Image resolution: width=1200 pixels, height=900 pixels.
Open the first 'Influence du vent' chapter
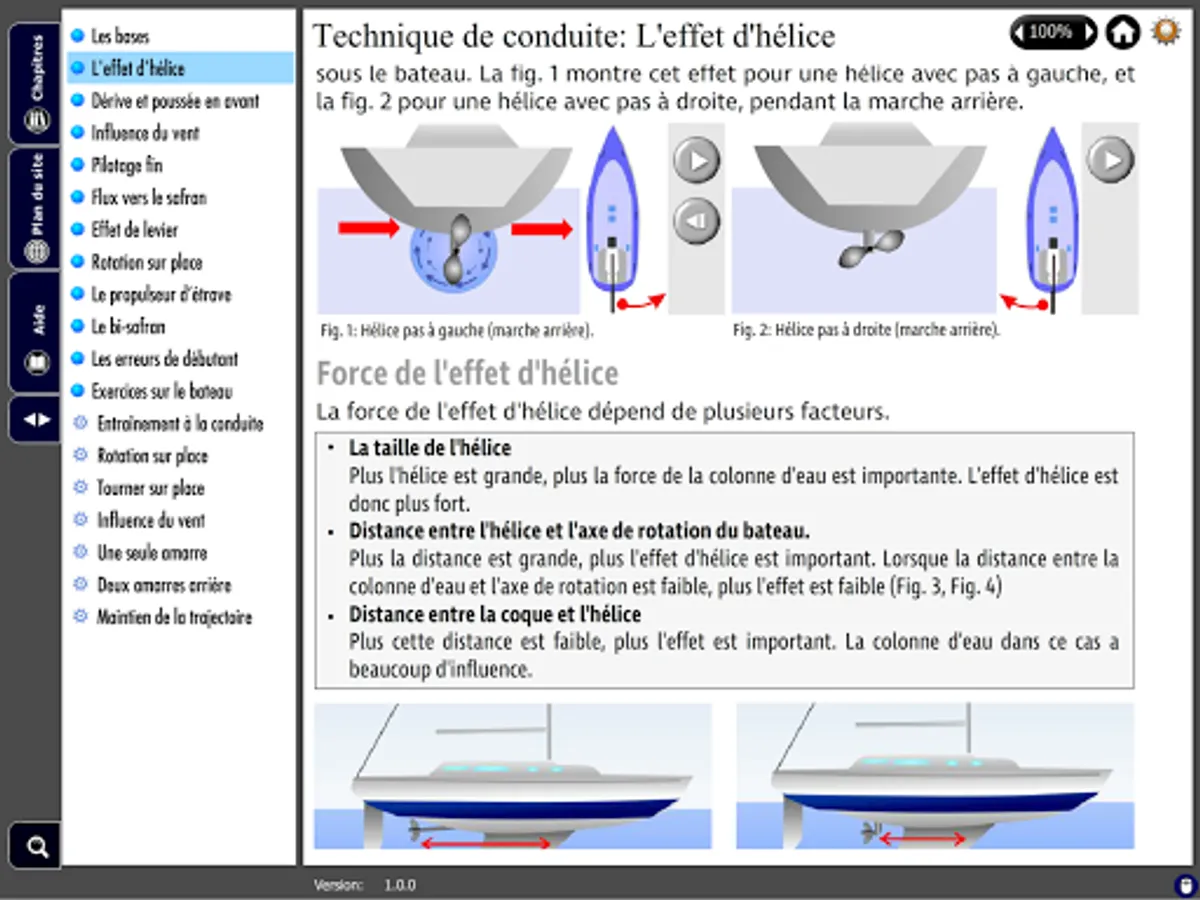tap(145, 133)
